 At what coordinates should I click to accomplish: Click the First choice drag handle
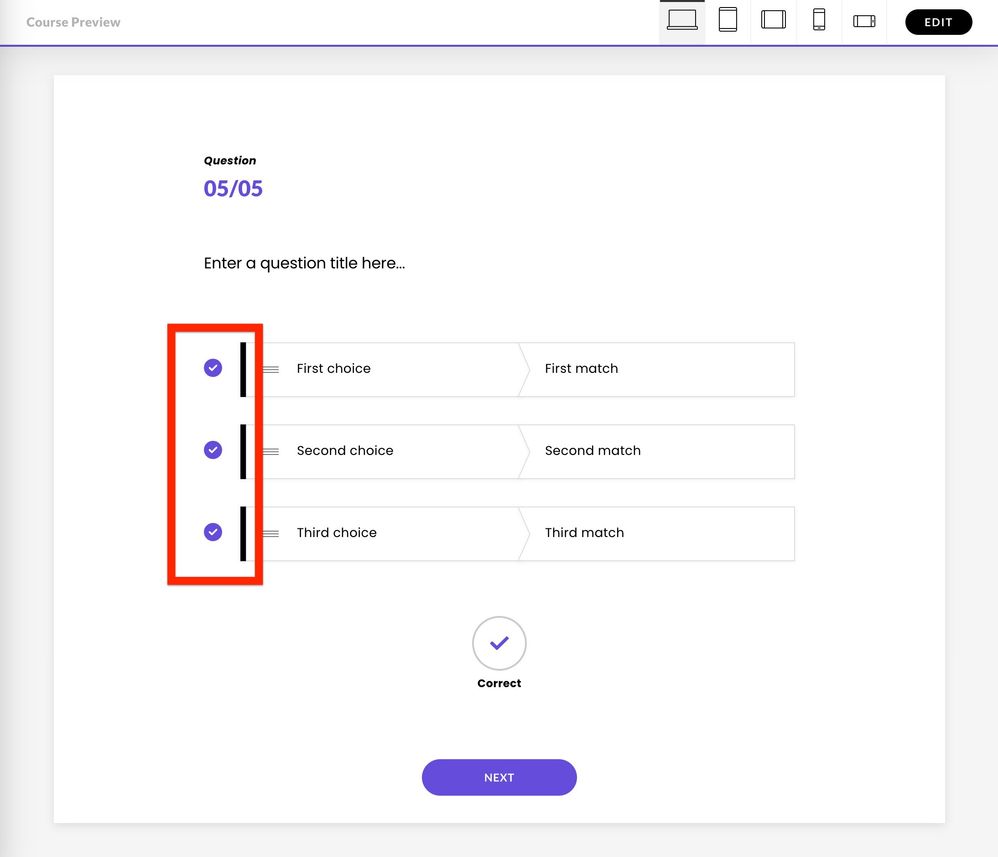271,369
